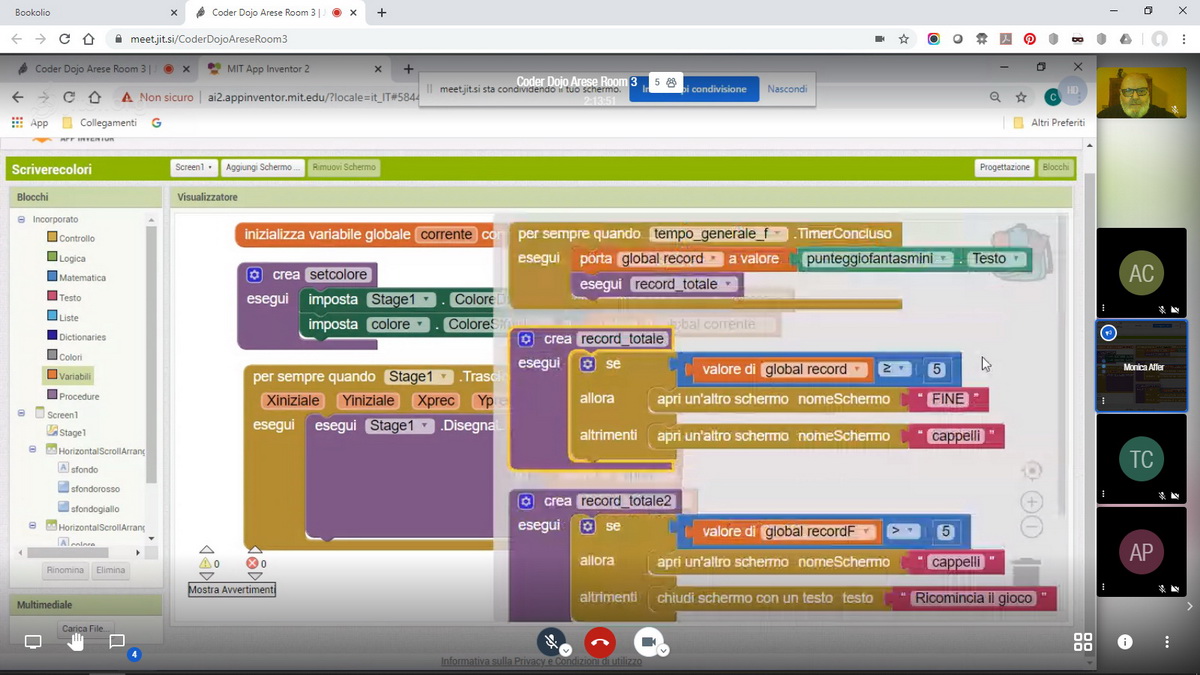This screenshot has height=675, width=1200.
Task: Collapse the Incorporato tree section
Action: pyautogui.click(x=22, y=219)
